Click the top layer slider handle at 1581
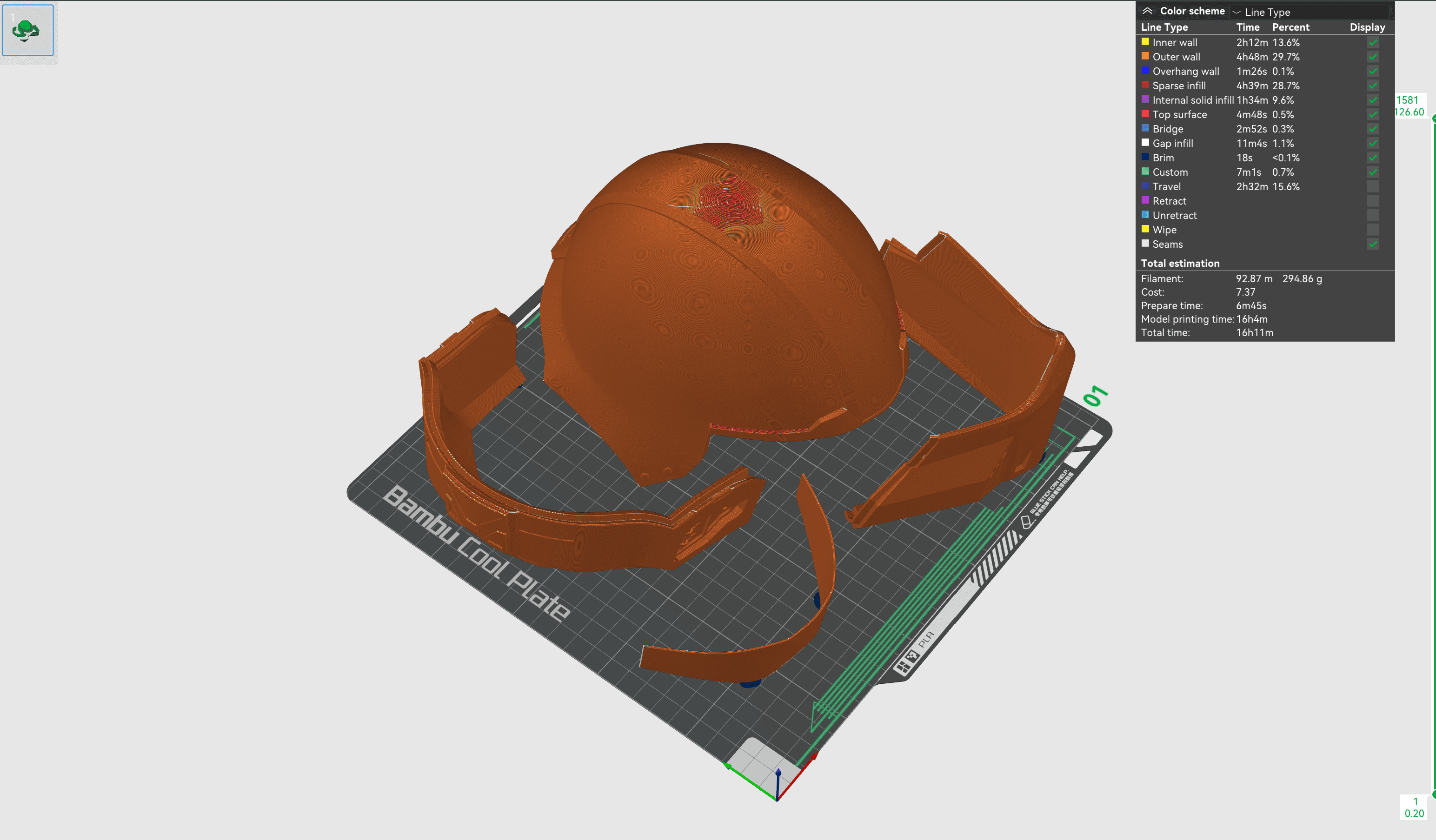Image resolution: width=1436 pixels, height=840 pixels. 1434,119
